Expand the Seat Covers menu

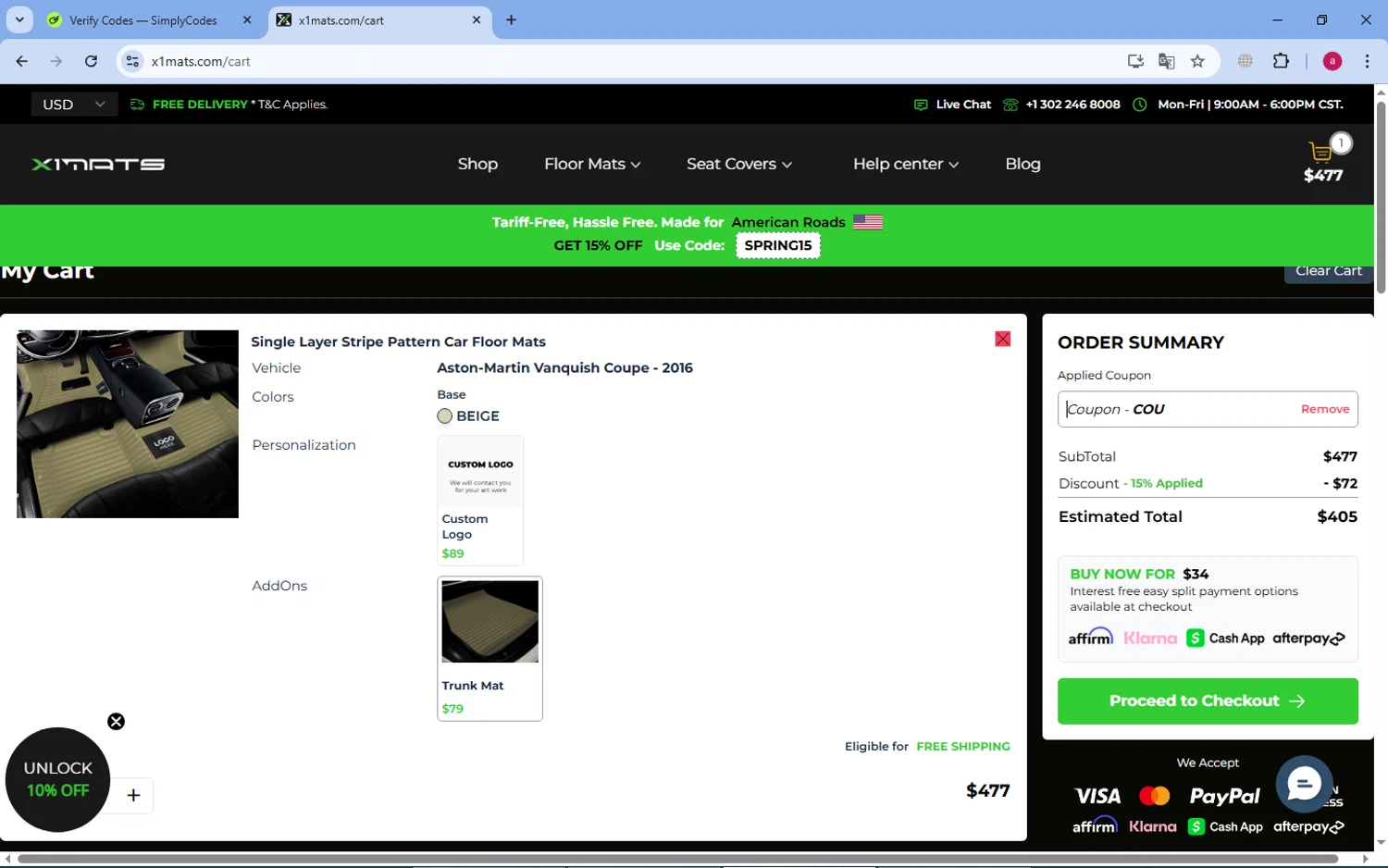click(x=739, y=164)
